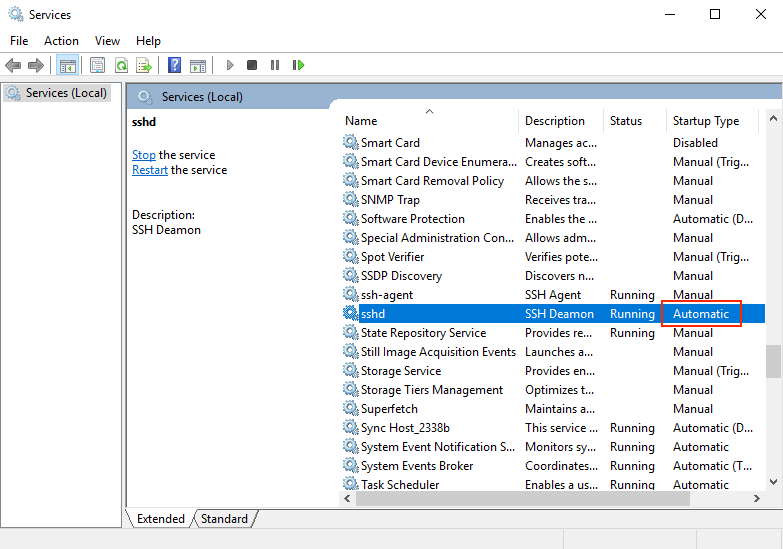Screen dimensions: 783x549
Task: Click the Restart the service link
Action: (x=150, y=170)
